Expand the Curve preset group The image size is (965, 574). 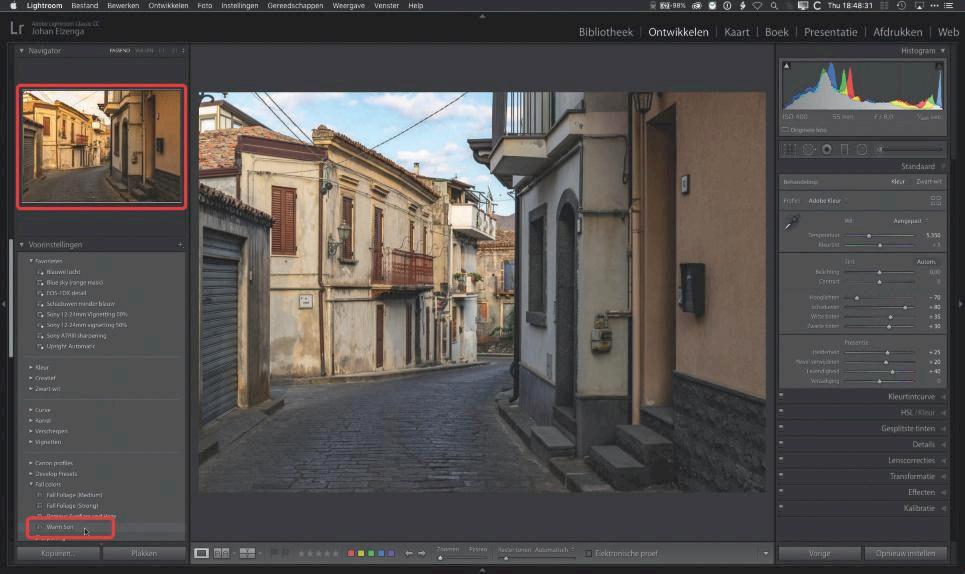pyautogui.click(x=31, y=410)
